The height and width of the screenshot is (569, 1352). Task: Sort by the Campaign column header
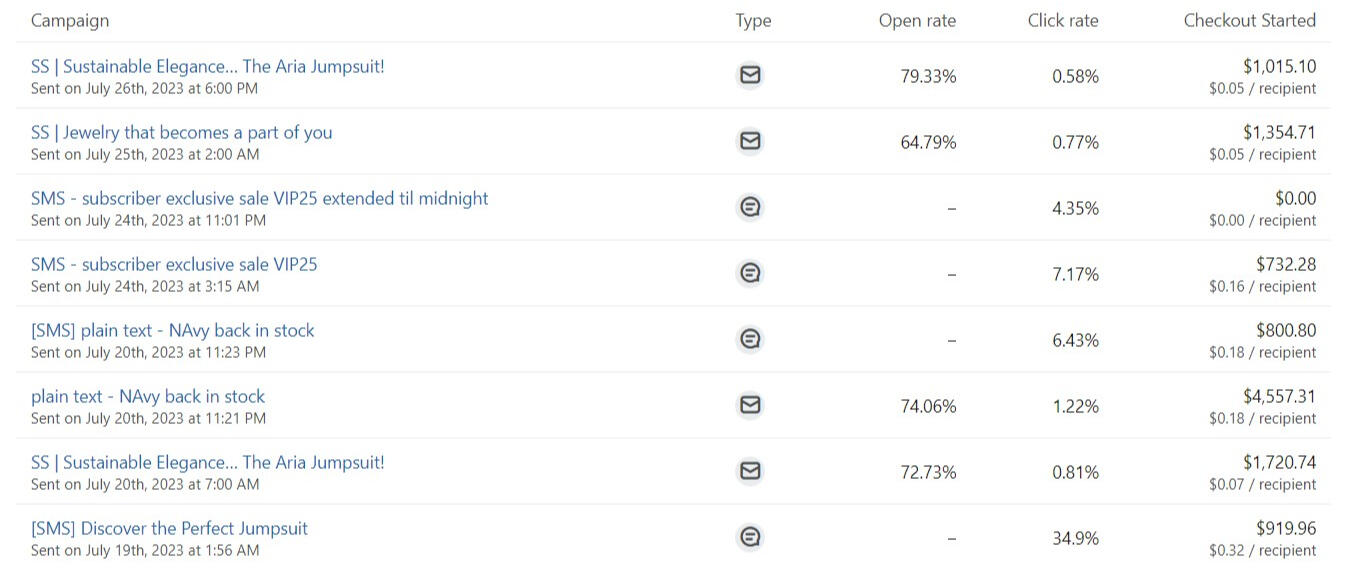point(70,20)
